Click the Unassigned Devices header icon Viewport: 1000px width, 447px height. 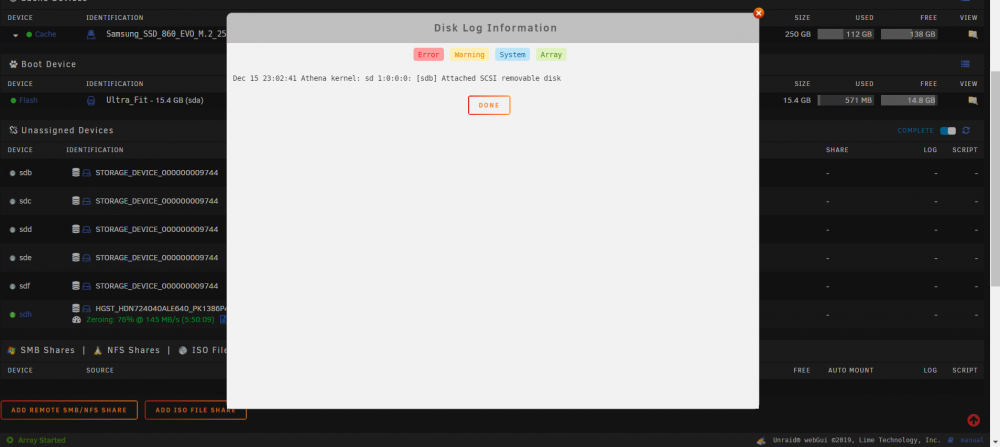click(x=13, y=130)
